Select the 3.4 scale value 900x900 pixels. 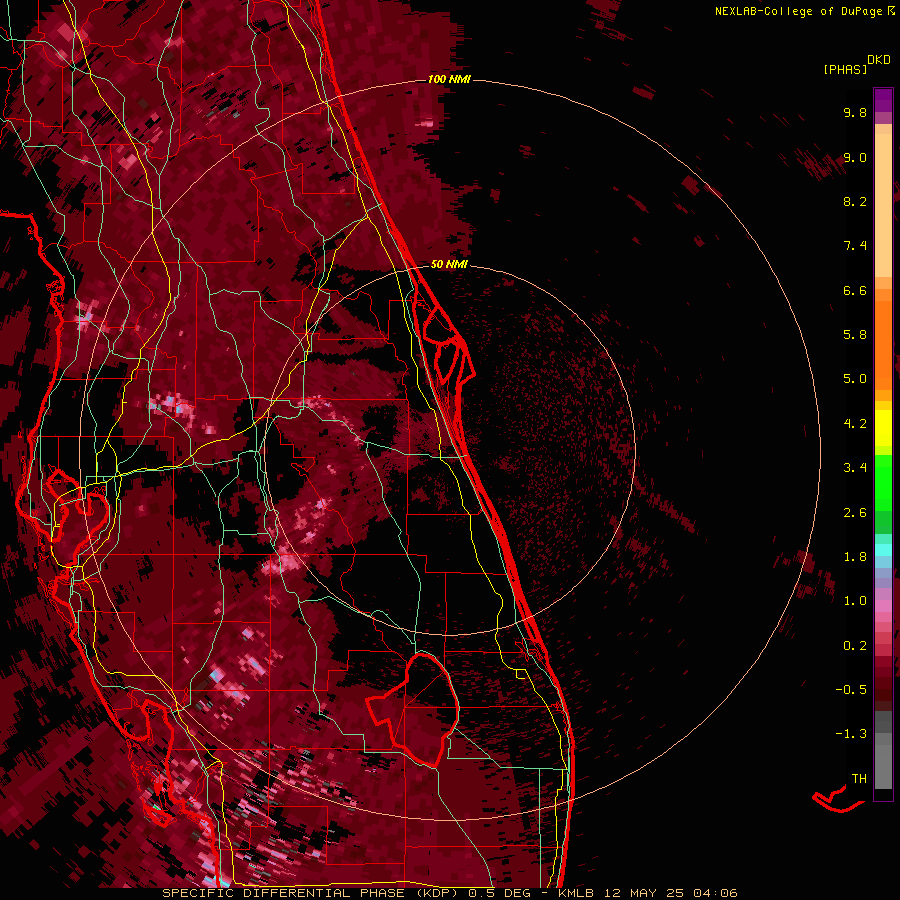[855, 468]
